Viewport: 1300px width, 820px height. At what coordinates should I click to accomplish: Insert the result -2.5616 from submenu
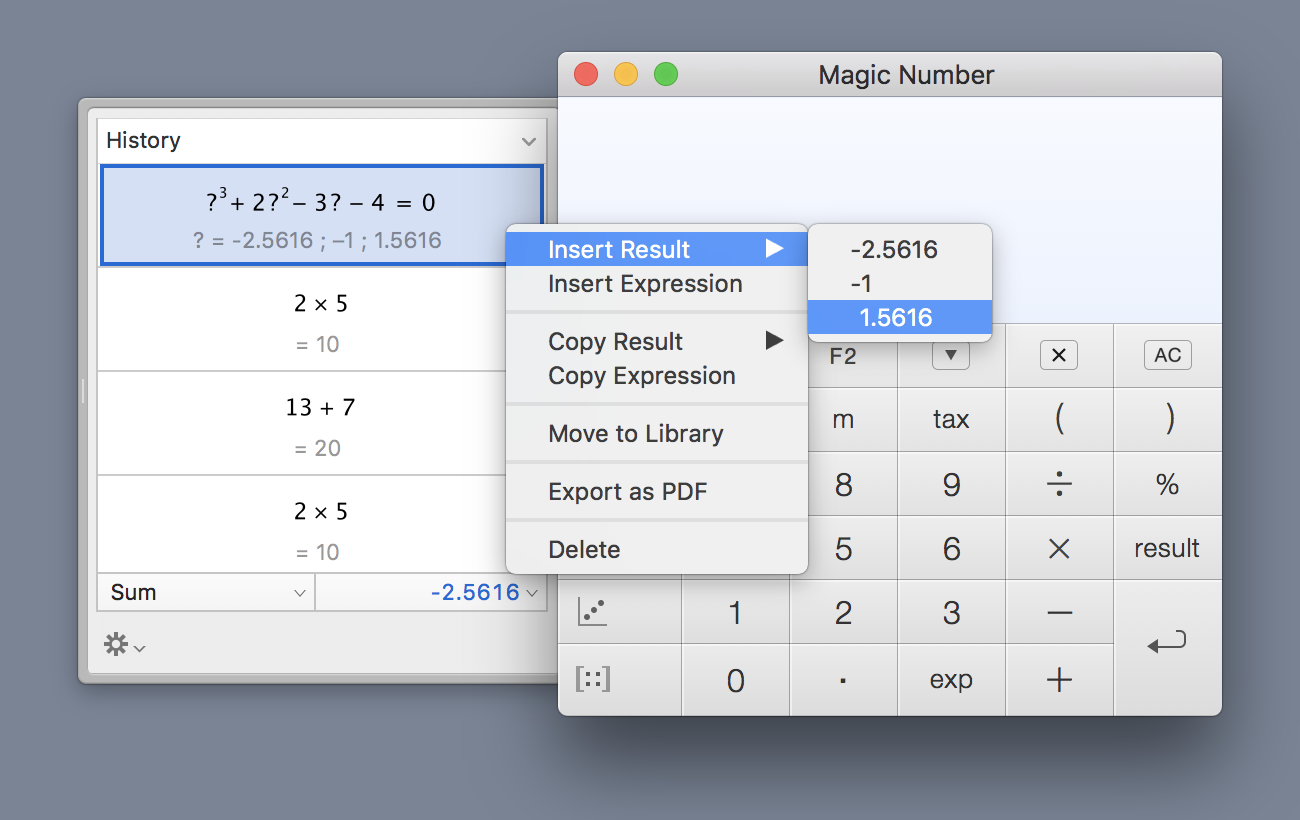tap(900, 250)
